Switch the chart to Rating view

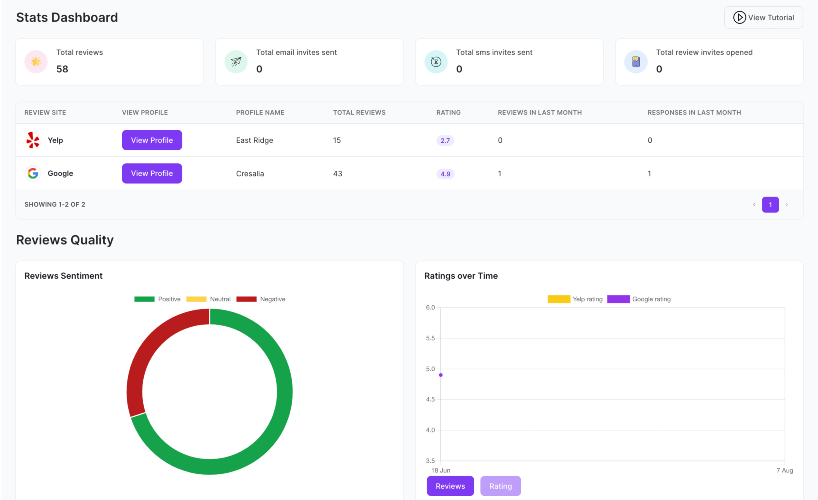click(x=500, y=486)
